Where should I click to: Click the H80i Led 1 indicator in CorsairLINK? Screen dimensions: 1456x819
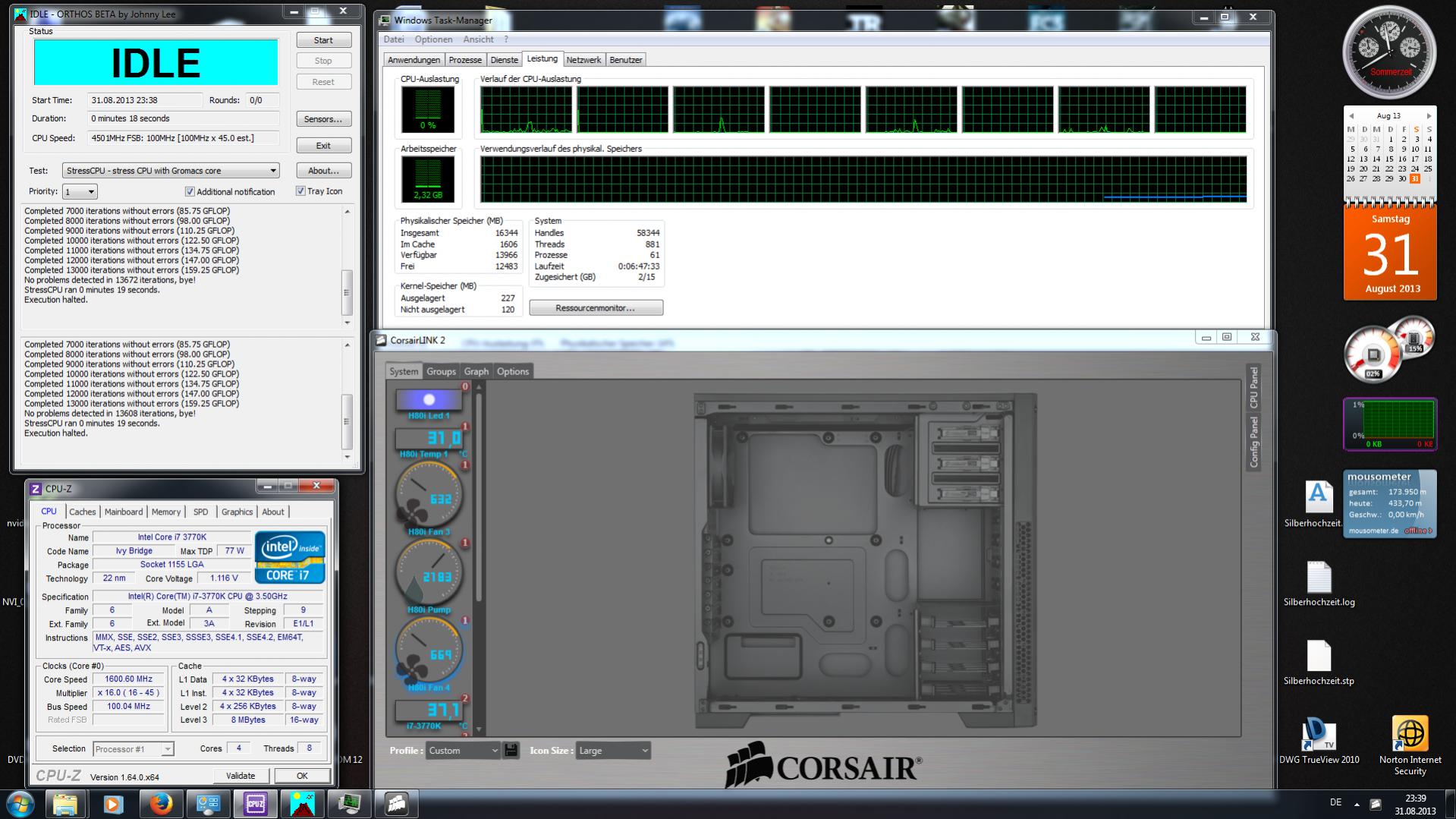point(429,399)
